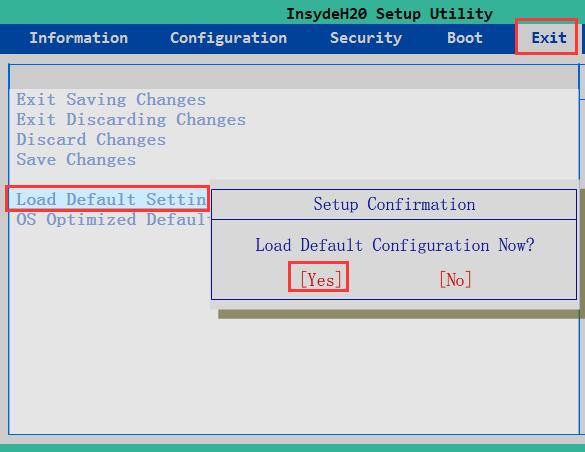
Task: Click the highlighted Exit tab
Action: [547, 37]
